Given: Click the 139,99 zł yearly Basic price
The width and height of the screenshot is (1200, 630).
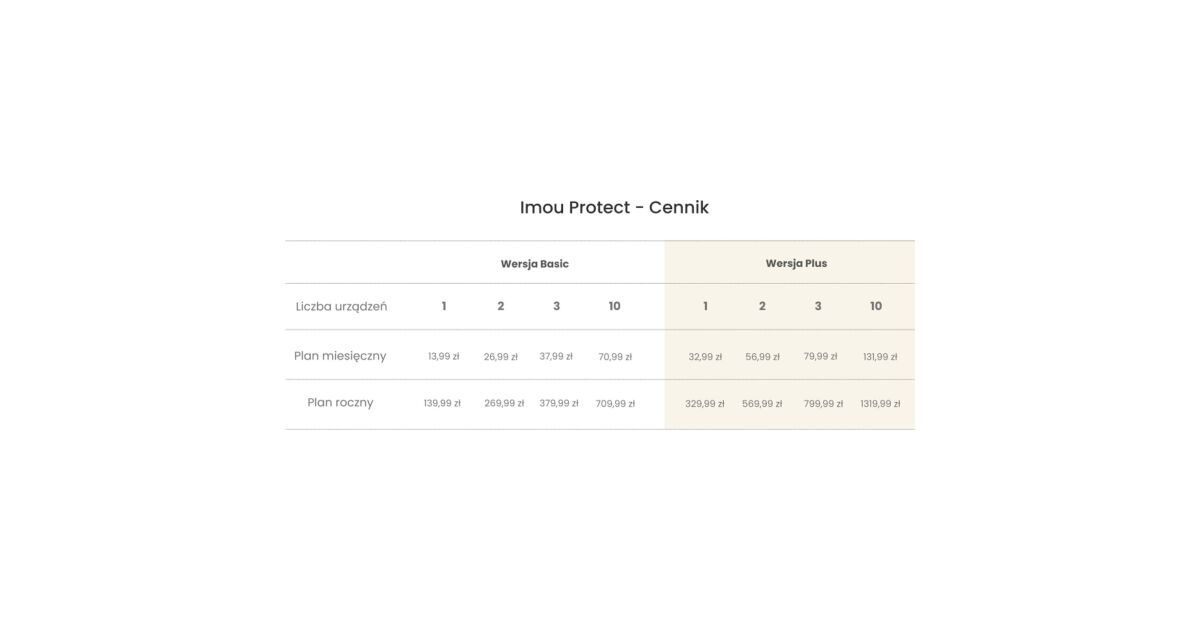Looking at the screenshot, I should pyautogui.click(x=442, y=404).
